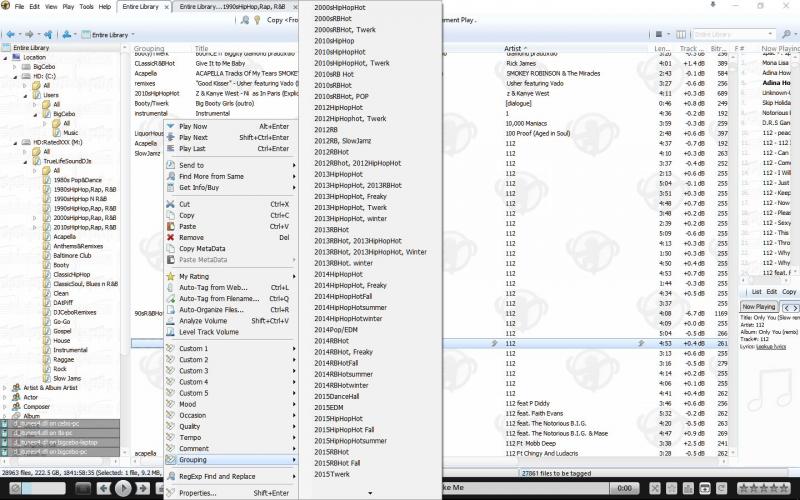Click the repeat icon in player bar
Image resolution: width=800 pixels, height=500 pixels.
click(x=721, y=488)
